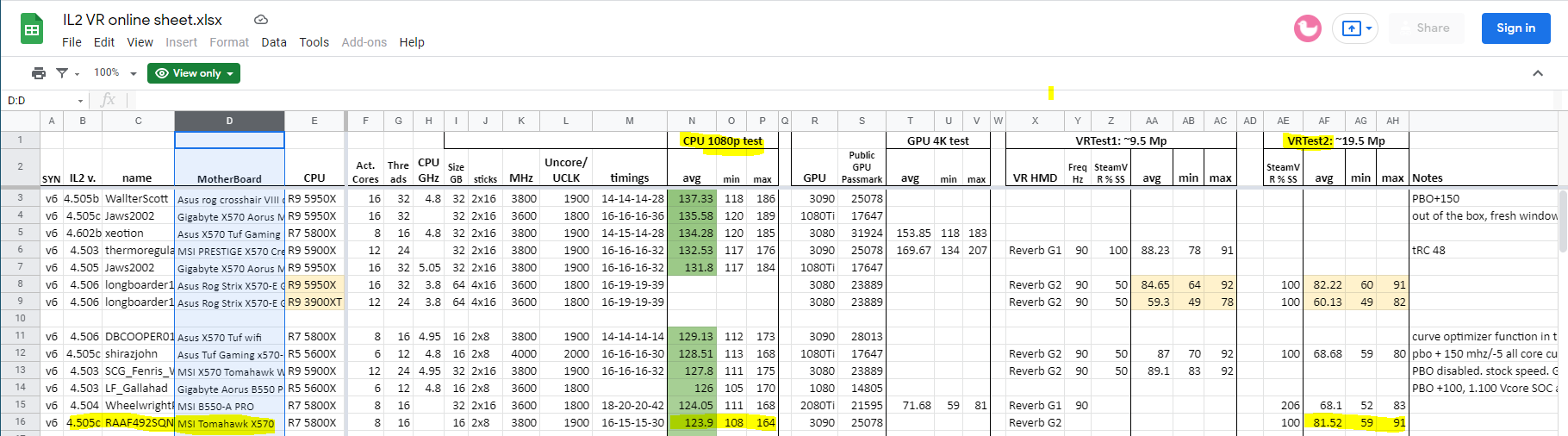
Task: Click the 81.52 VRTest2 average cell
Action: tap(1324, 422)
